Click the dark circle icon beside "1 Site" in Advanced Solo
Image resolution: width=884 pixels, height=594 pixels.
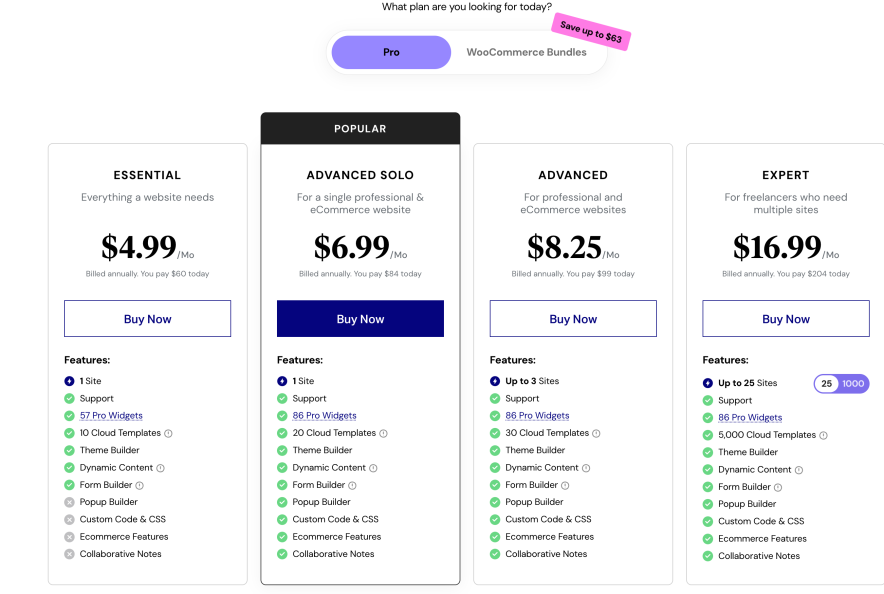pyautogui.click(x=283, y=381)
